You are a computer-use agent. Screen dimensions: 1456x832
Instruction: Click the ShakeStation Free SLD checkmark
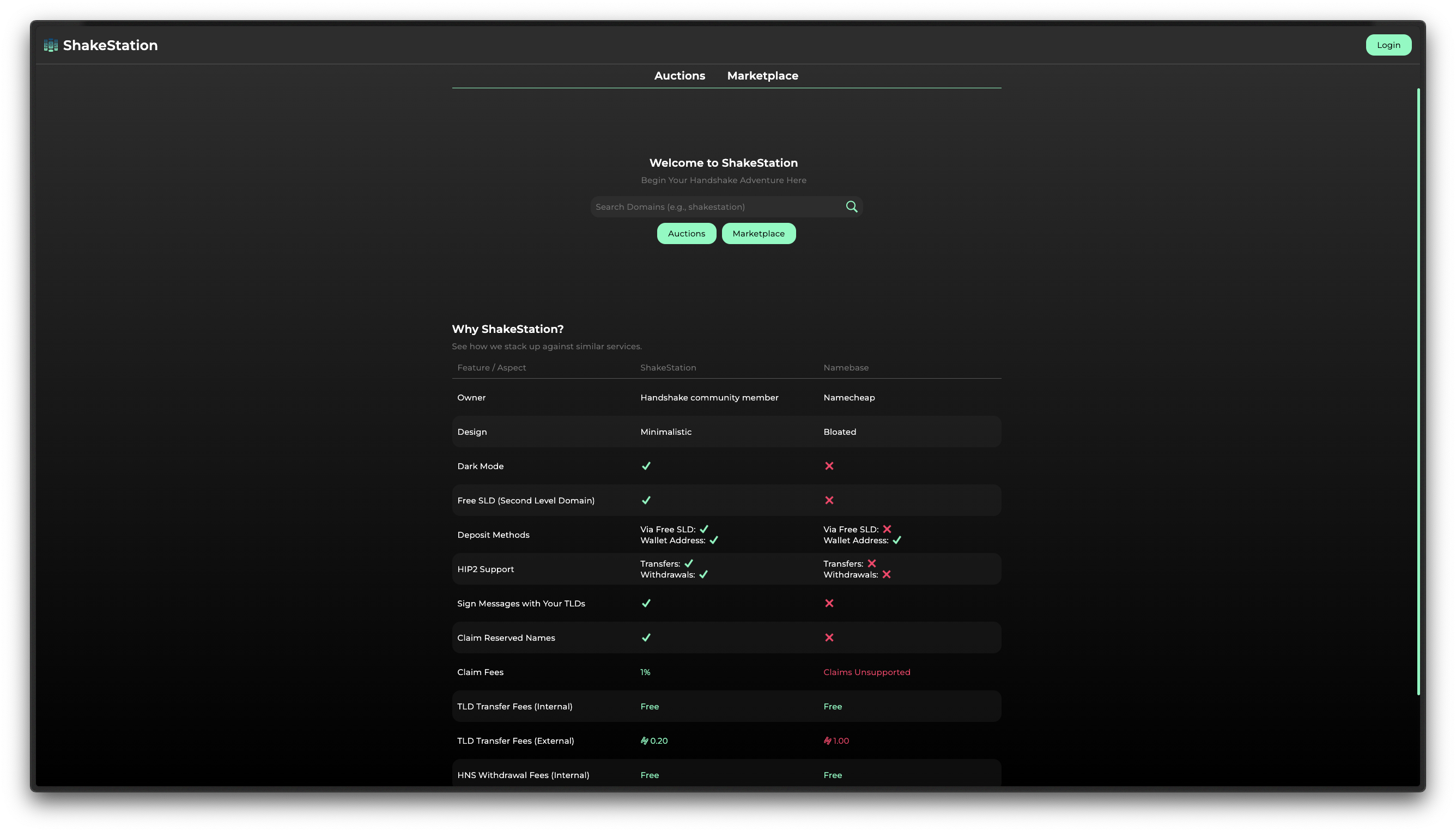point(646,501)
